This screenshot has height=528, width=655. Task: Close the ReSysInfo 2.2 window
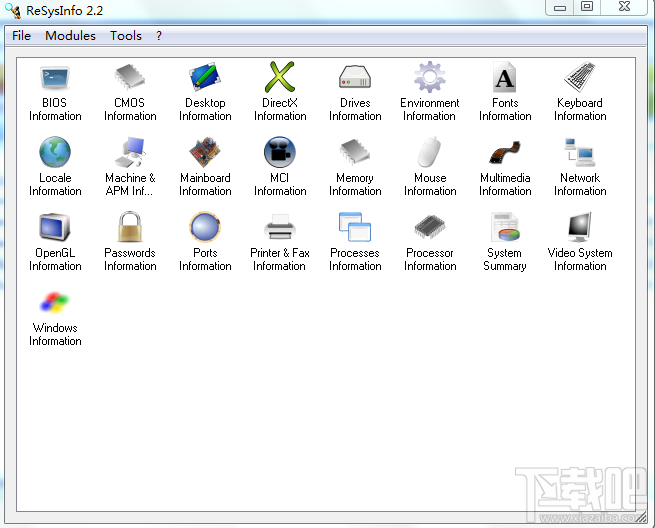click(x=625, y=7)
